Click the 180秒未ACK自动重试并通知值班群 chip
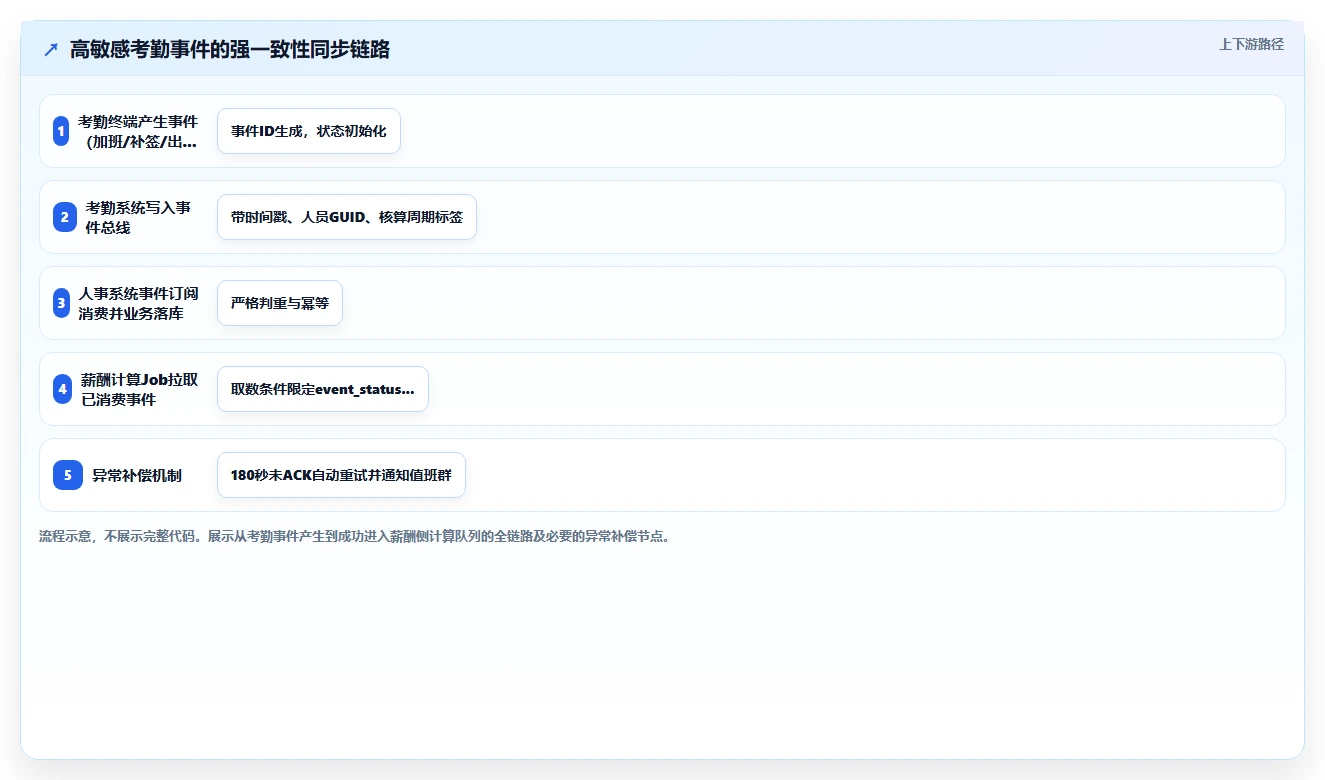This screenshot has height=780, width=1325. [x=341, y=475]
